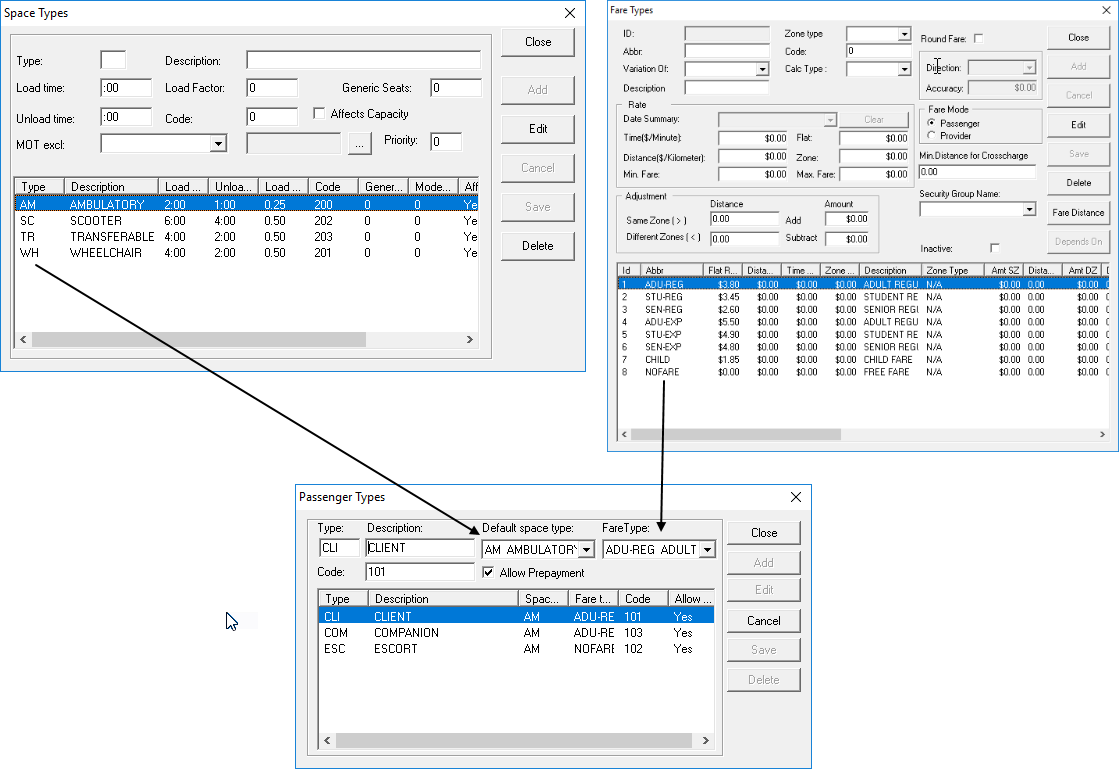The image size is (1120, 769).
Task: Click the Fare Distance button
Action: point(1078,212)
